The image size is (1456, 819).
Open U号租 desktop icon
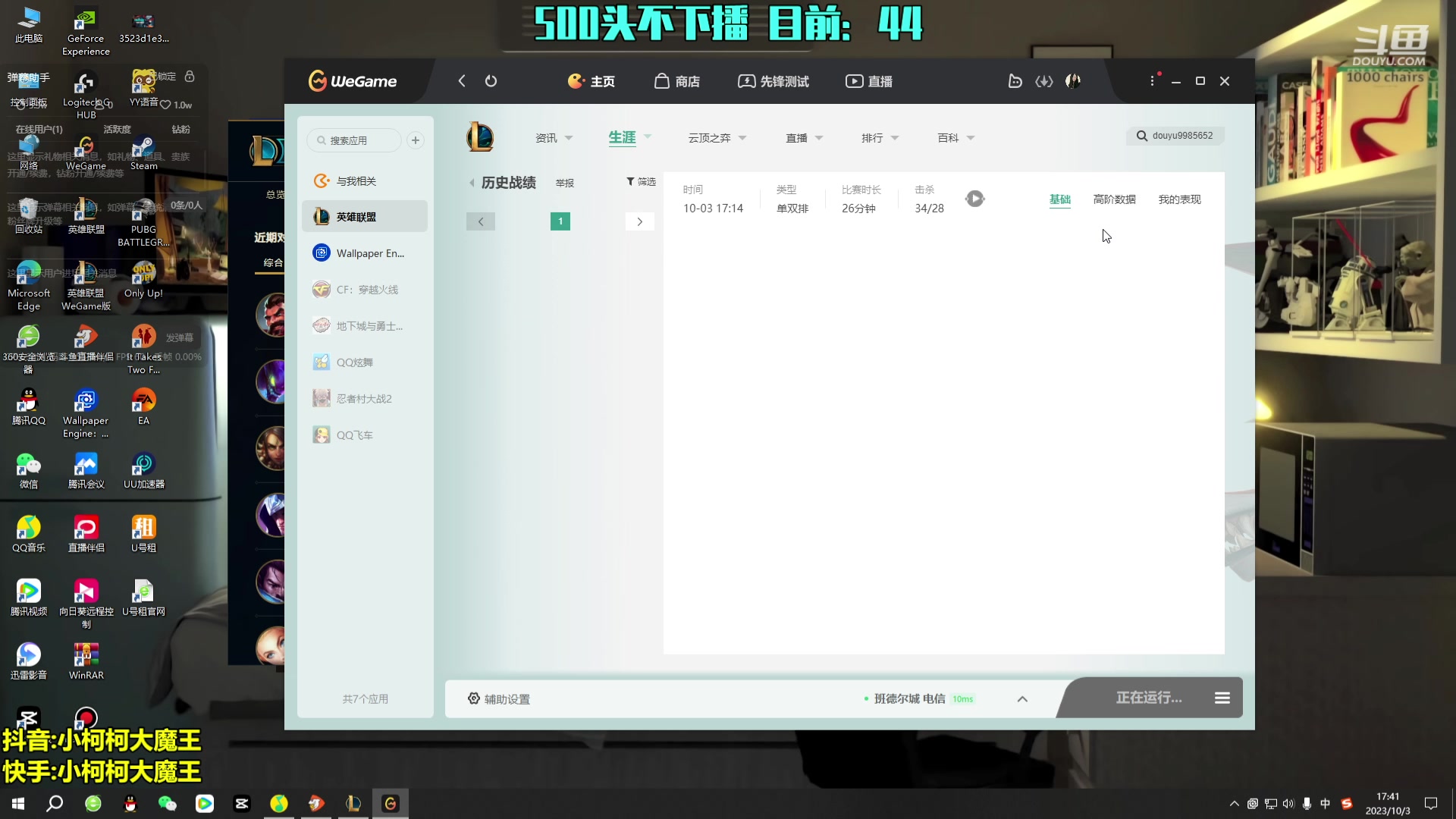143,535
